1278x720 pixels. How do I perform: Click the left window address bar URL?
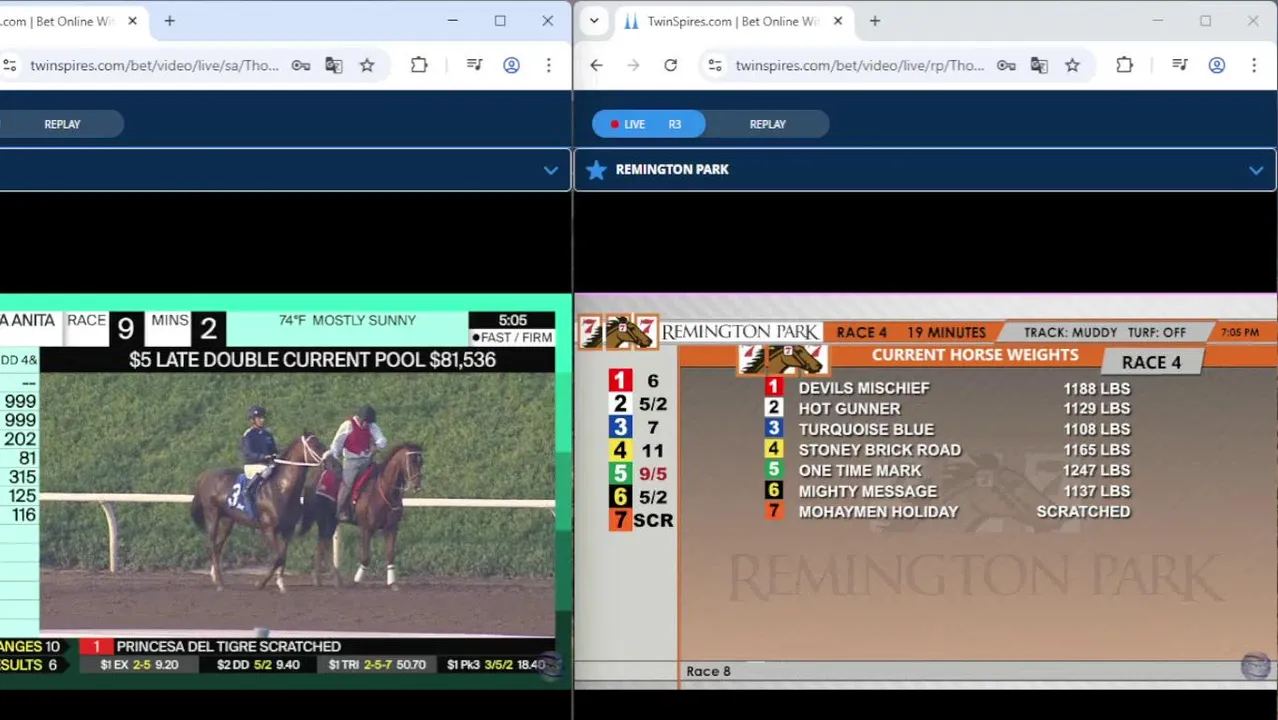(x=154, y=66)
